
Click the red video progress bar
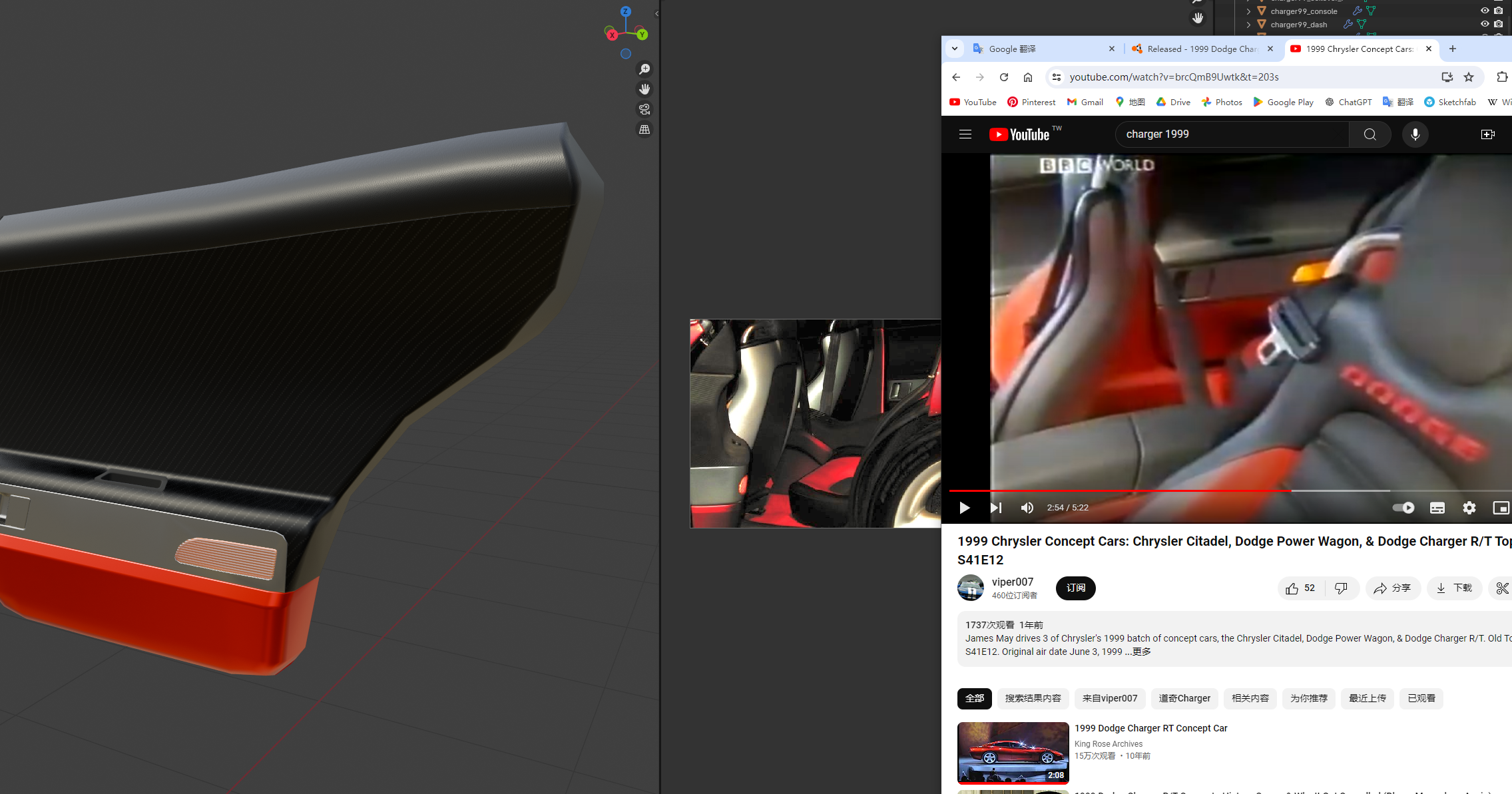click(x=1119, y=491)
